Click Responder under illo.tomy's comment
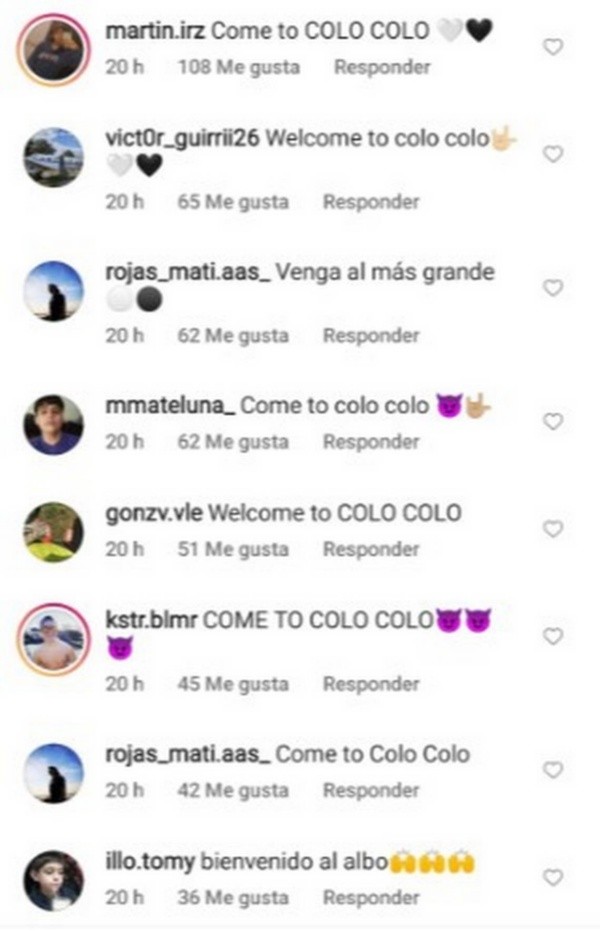The height and width of the screenshot is (931, 600). [371, 898]
